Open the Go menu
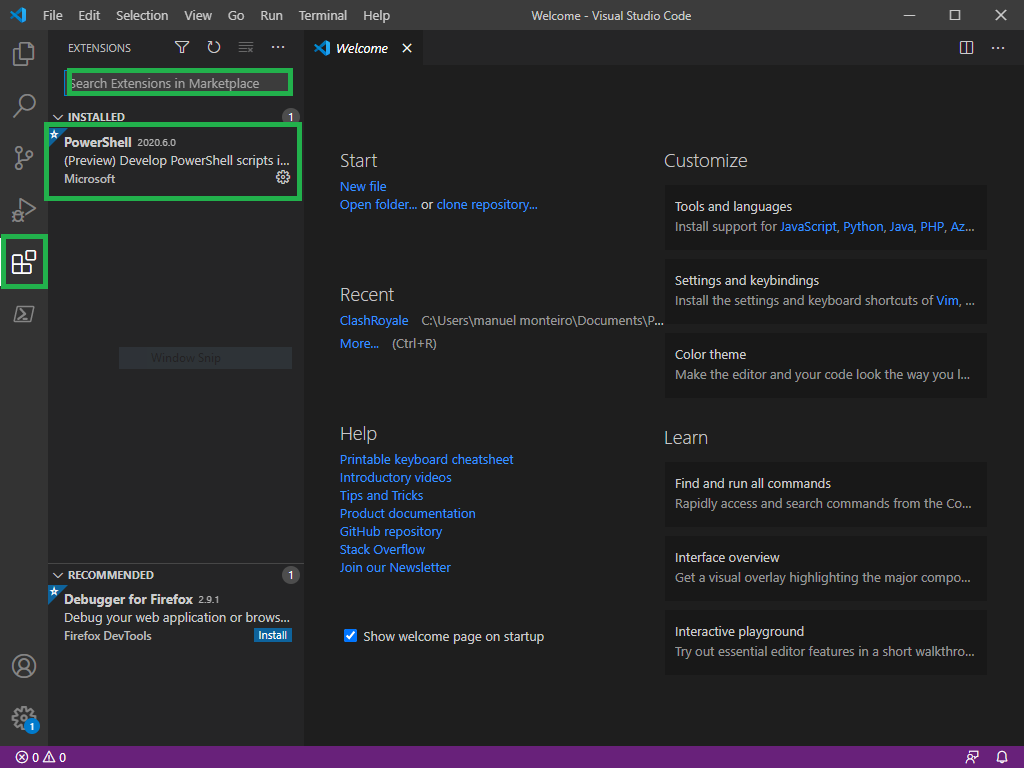The height and width of the screenshot is (768, 1024). 236,15
